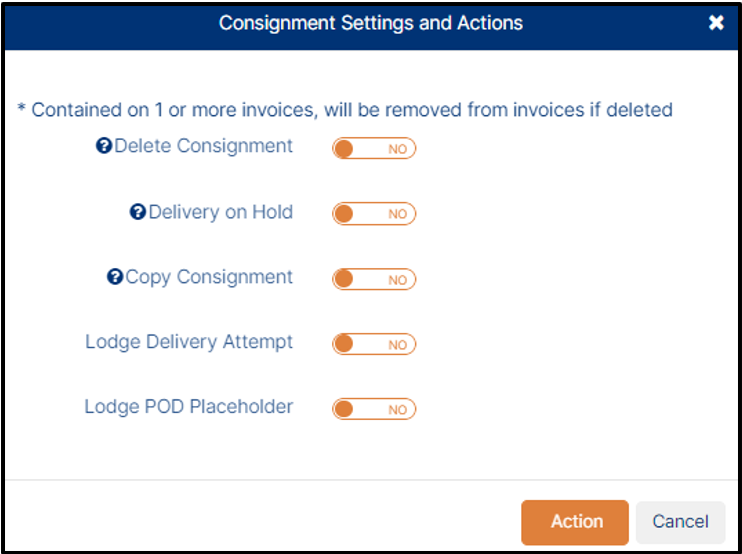Click the Delete Consignment label text
Viewport: 742px width, 554px height.
[203, 146]
